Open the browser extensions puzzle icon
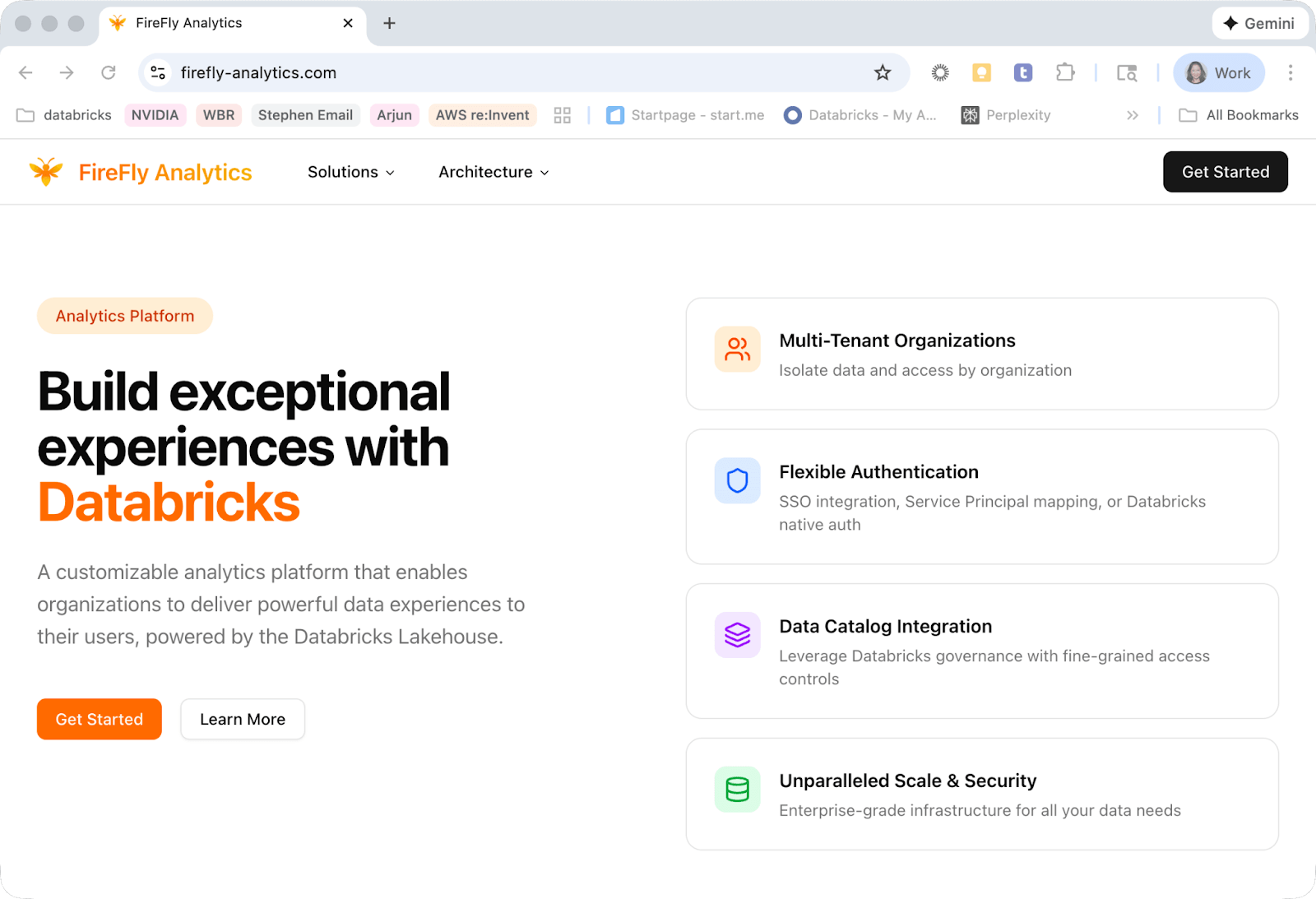The image size is (1316, 899). tap(1065, 73)
